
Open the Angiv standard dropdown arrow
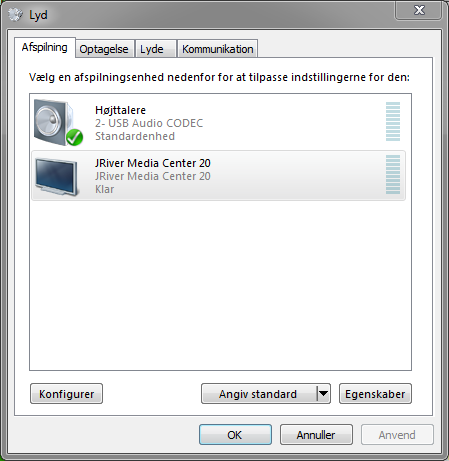(x=323, y=394)
